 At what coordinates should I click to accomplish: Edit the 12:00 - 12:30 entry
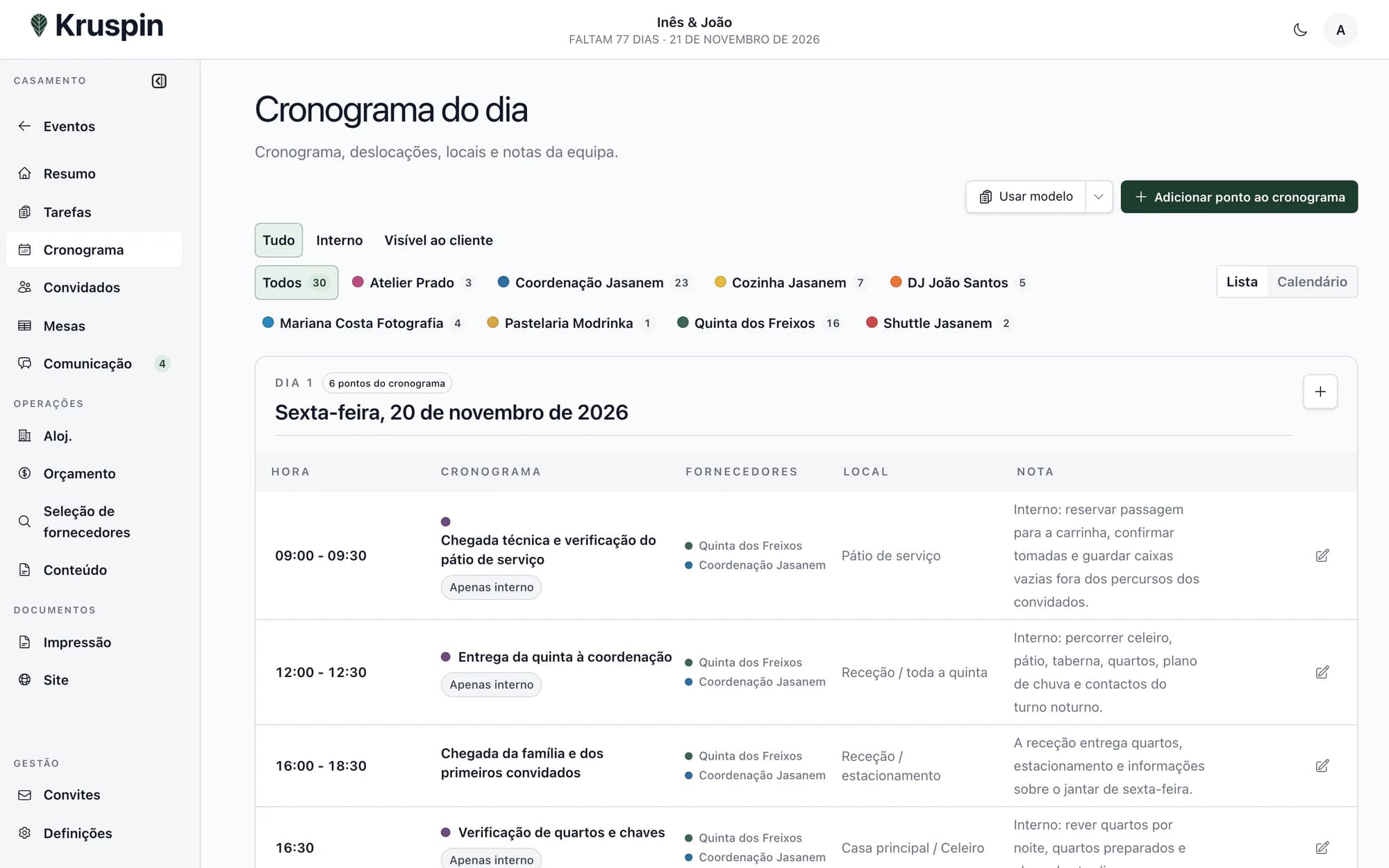[x=1322, y=672]
